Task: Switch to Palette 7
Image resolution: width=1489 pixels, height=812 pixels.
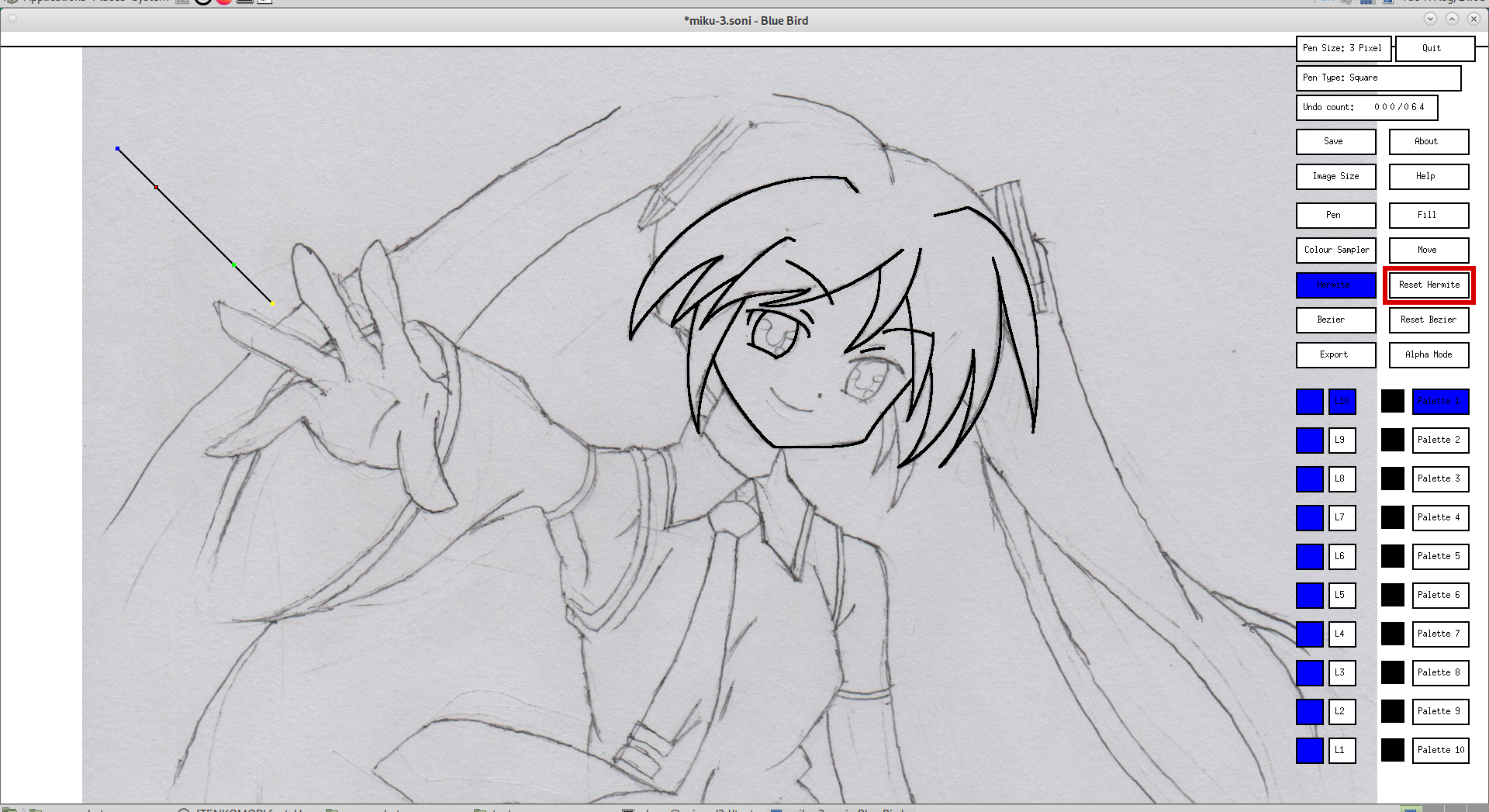Action: tap(1440, 634)
